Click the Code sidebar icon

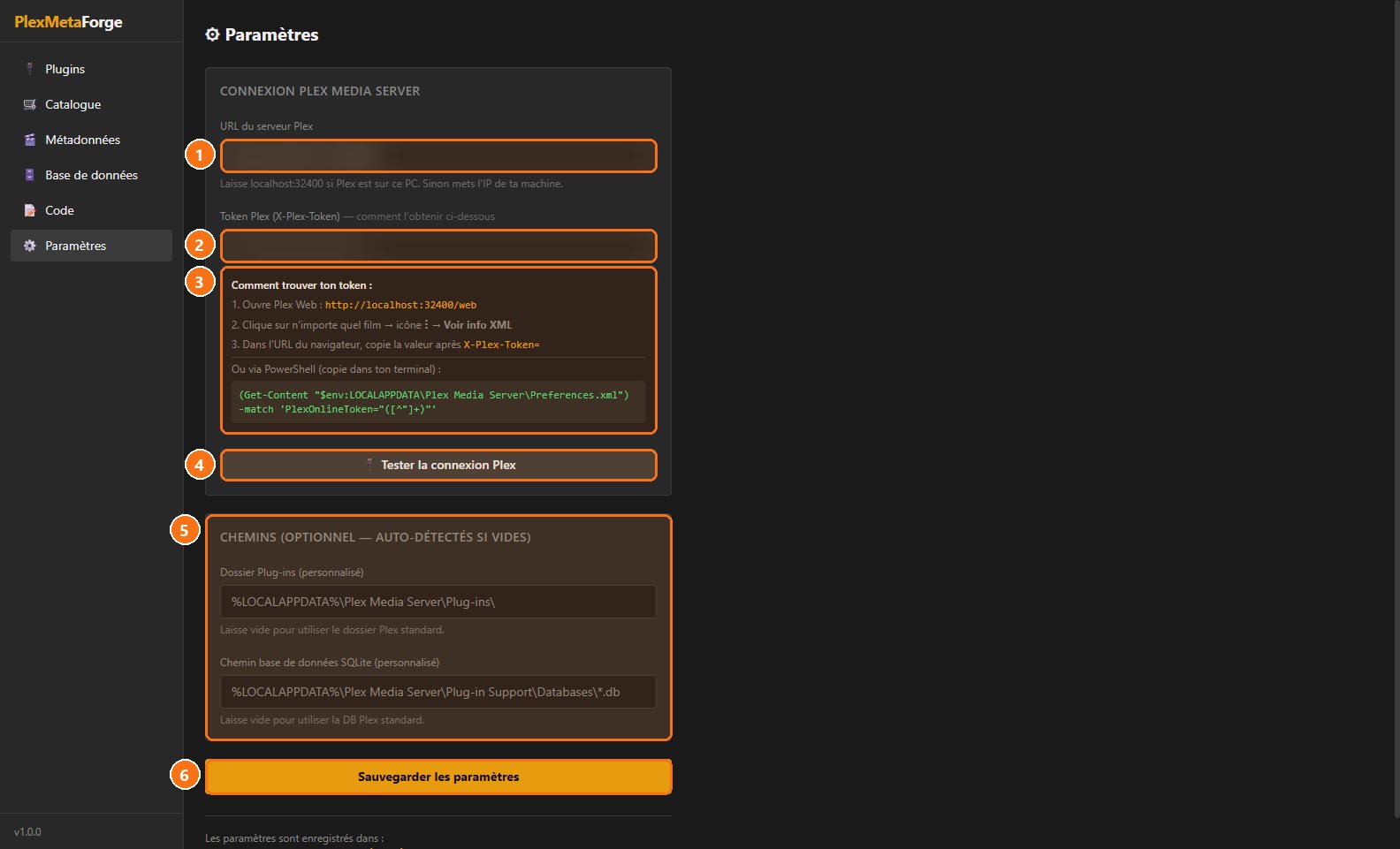[x=29, y=210]
